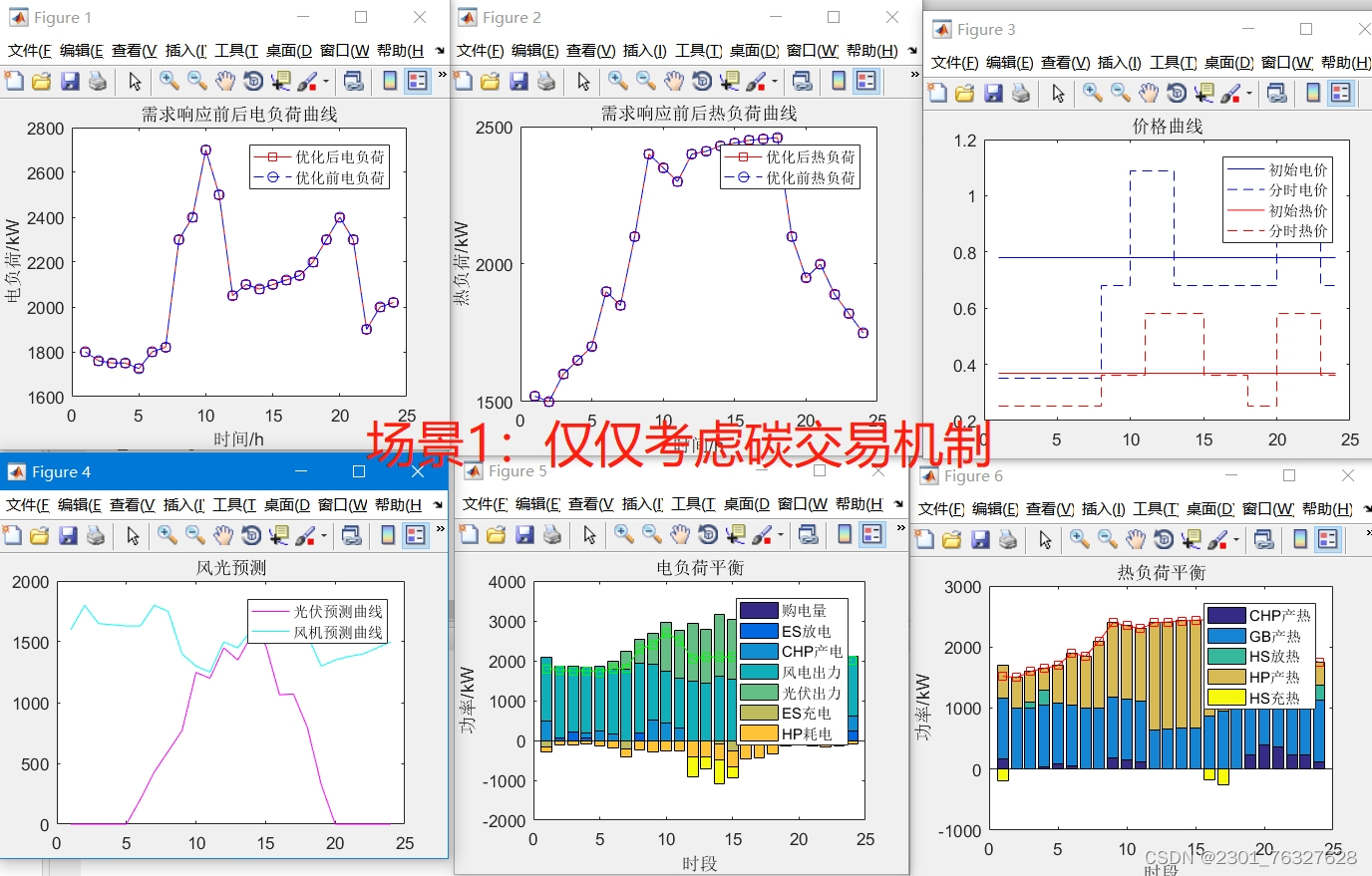The height and width of the screenshot is (876, 1372).
Task: Click New Figure icon in Figure 6 toolbar
Action: (x=924, y=539)
